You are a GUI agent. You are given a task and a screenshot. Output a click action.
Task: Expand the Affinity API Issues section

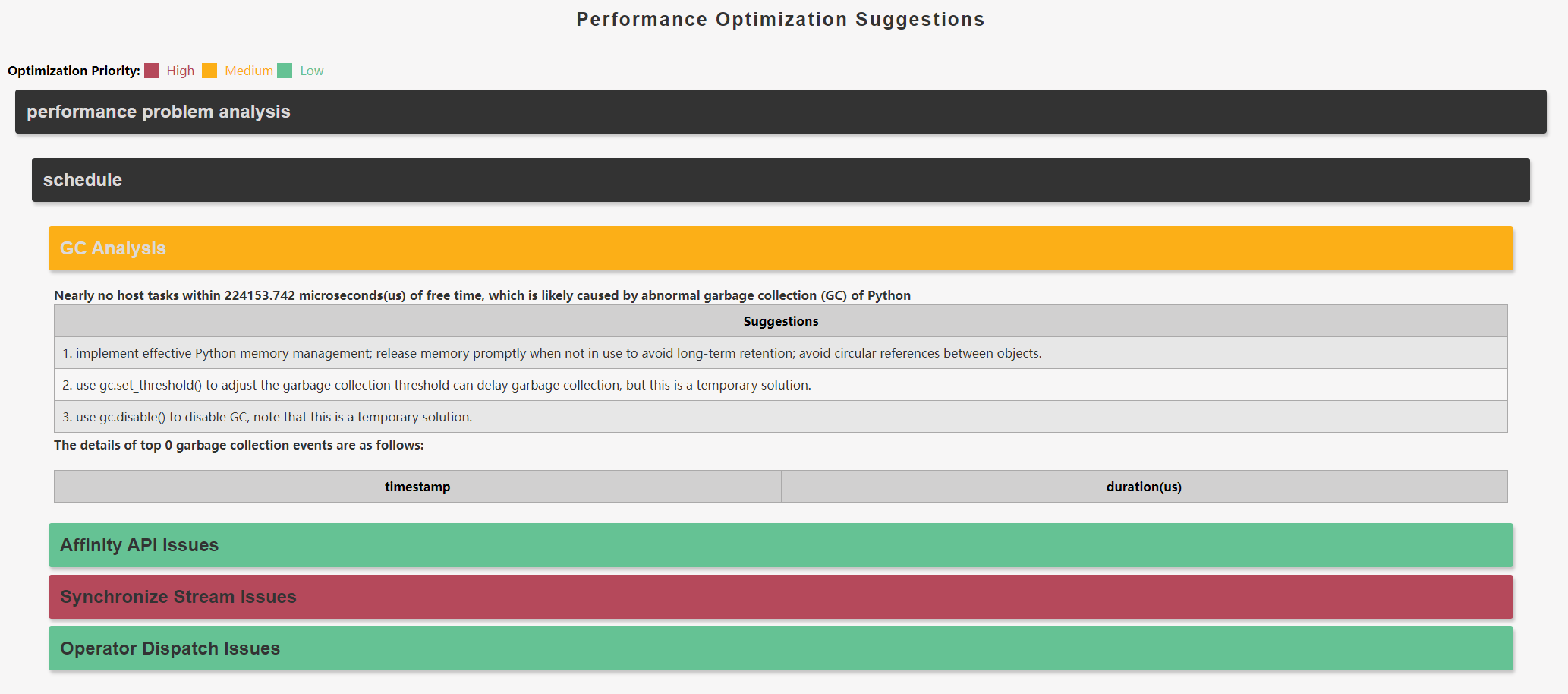click(x=780, y=545)
